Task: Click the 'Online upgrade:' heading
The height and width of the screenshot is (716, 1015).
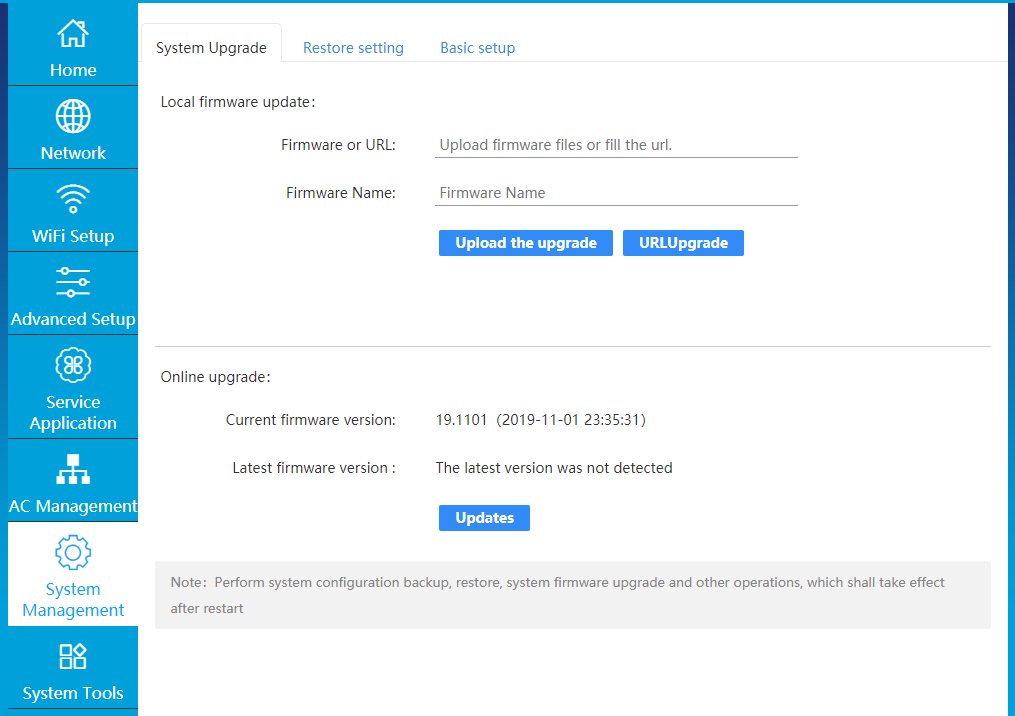Action: tap(216, 377)
